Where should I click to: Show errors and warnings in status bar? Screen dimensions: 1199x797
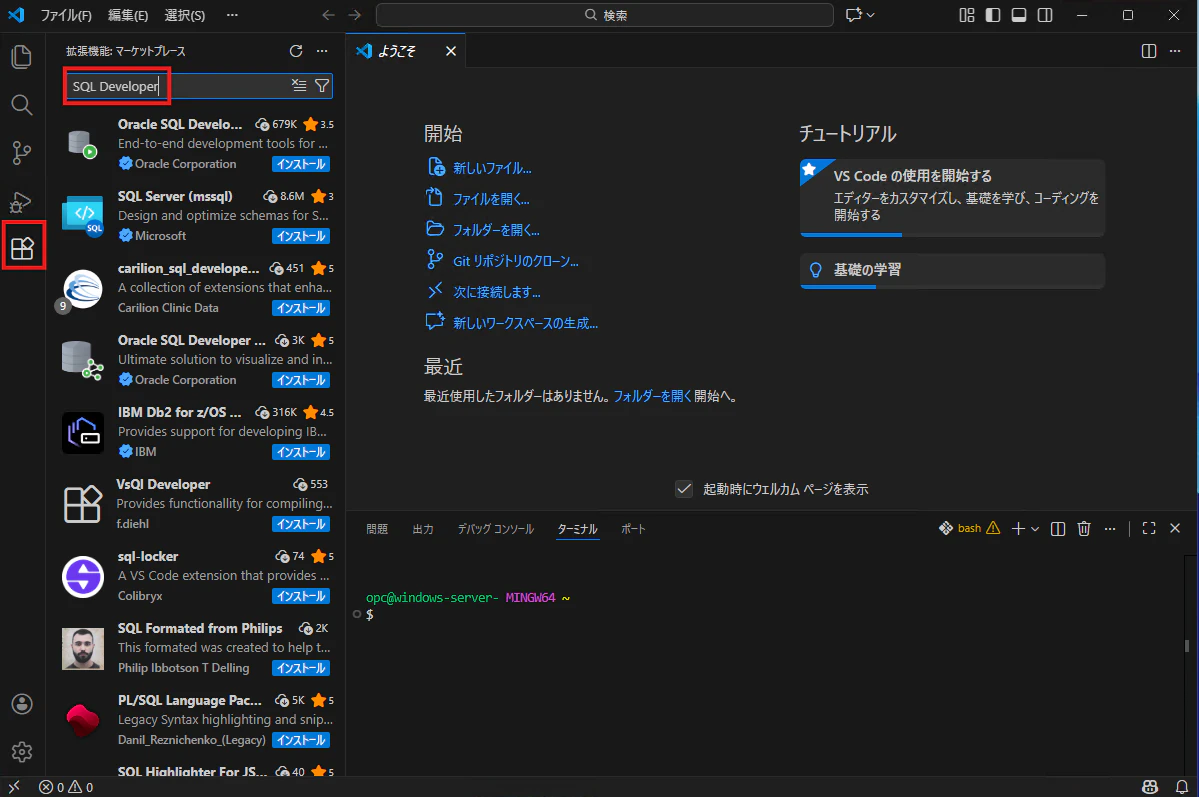click(x=66, y=787)
